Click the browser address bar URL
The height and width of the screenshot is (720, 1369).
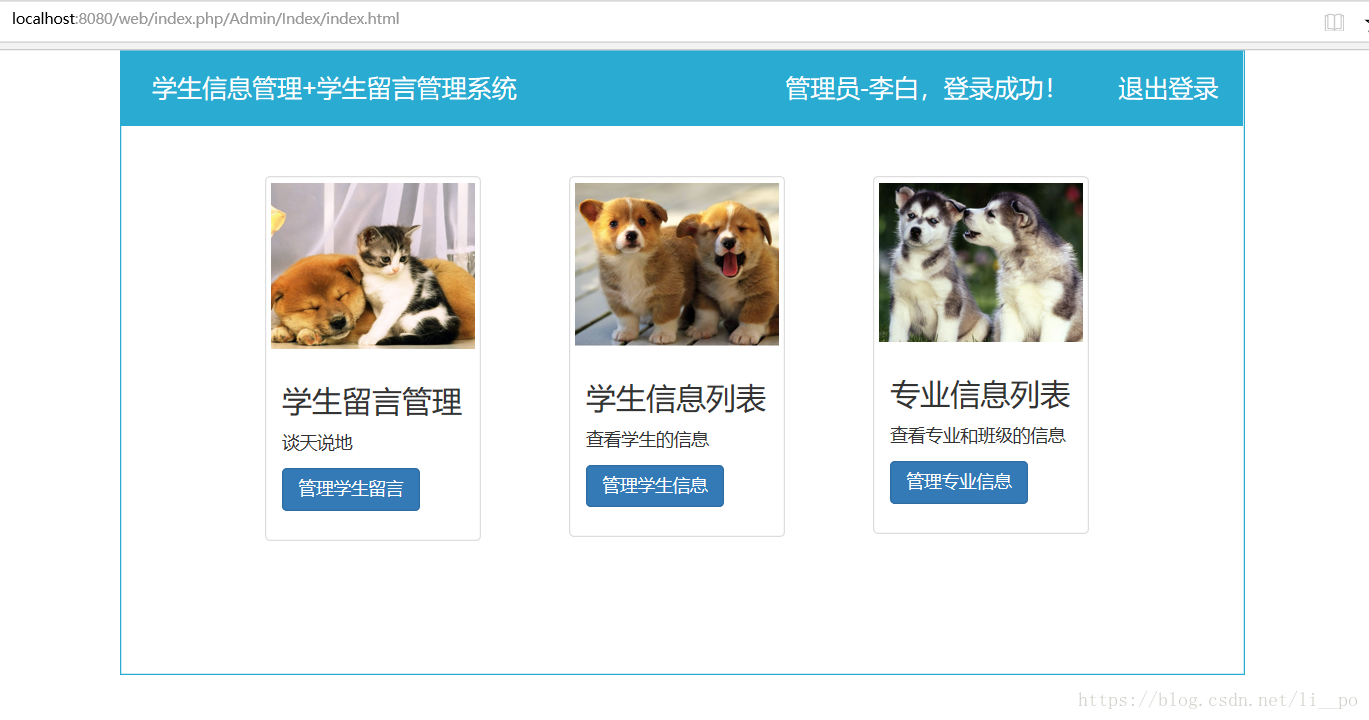(206, 19)
